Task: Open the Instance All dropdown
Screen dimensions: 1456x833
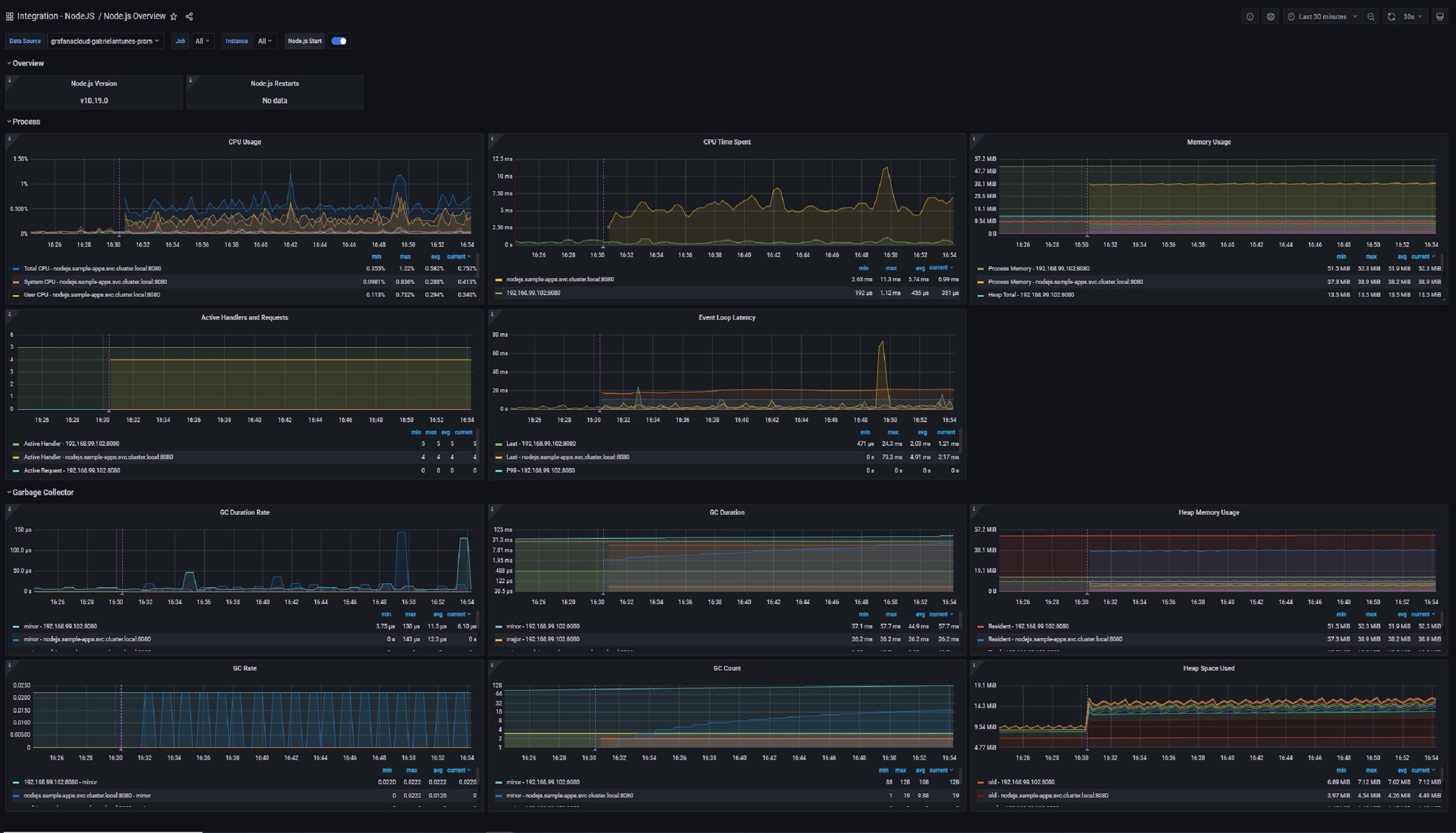Action: [x=265, y=41]
